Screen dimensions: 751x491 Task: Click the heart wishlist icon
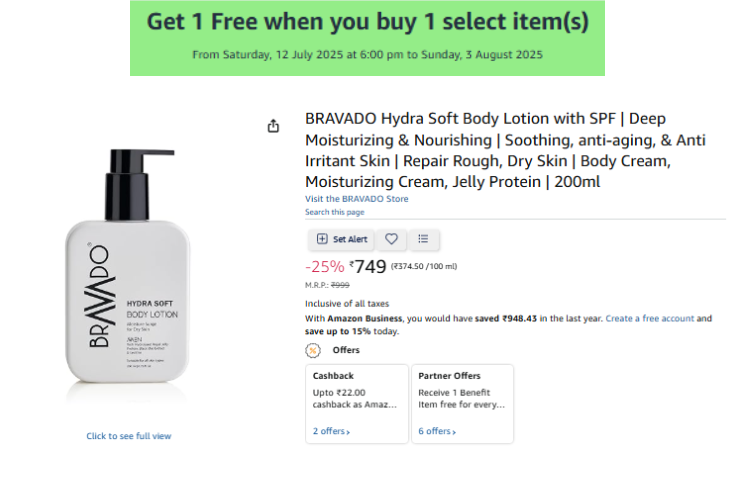(x=392, y=239)
